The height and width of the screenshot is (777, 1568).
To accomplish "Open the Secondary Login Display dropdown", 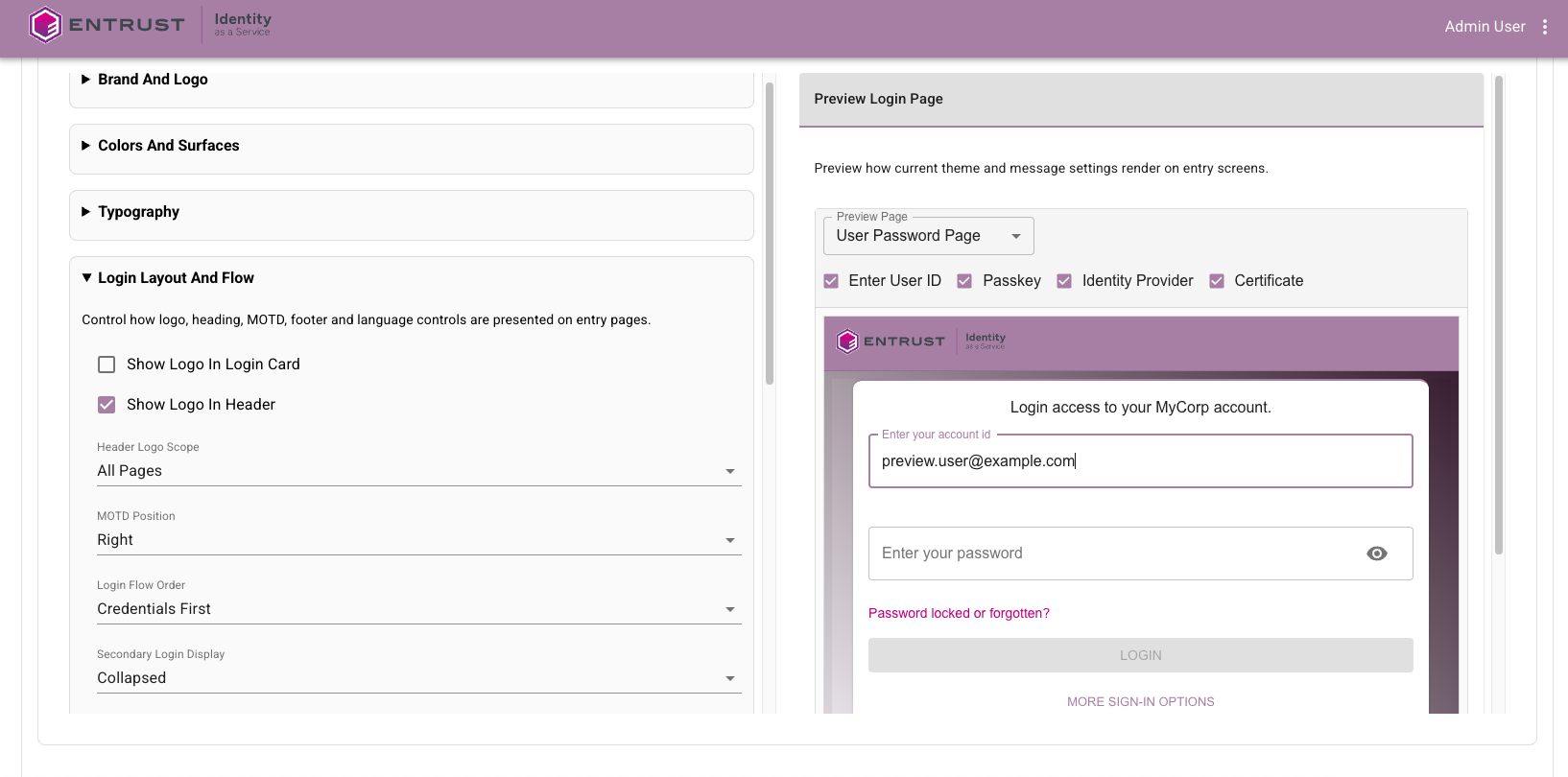I will (x=418, y=678).
